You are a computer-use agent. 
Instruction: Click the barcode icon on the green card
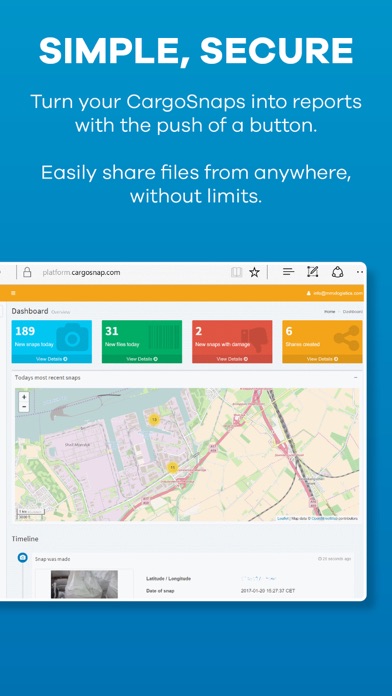[164, 337]
